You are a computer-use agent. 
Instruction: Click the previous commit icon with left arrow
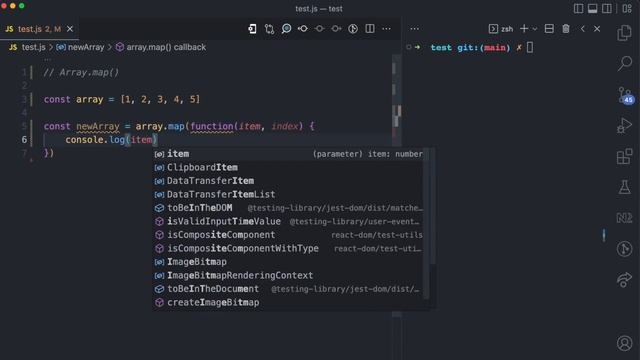click(x=303, y=29)
